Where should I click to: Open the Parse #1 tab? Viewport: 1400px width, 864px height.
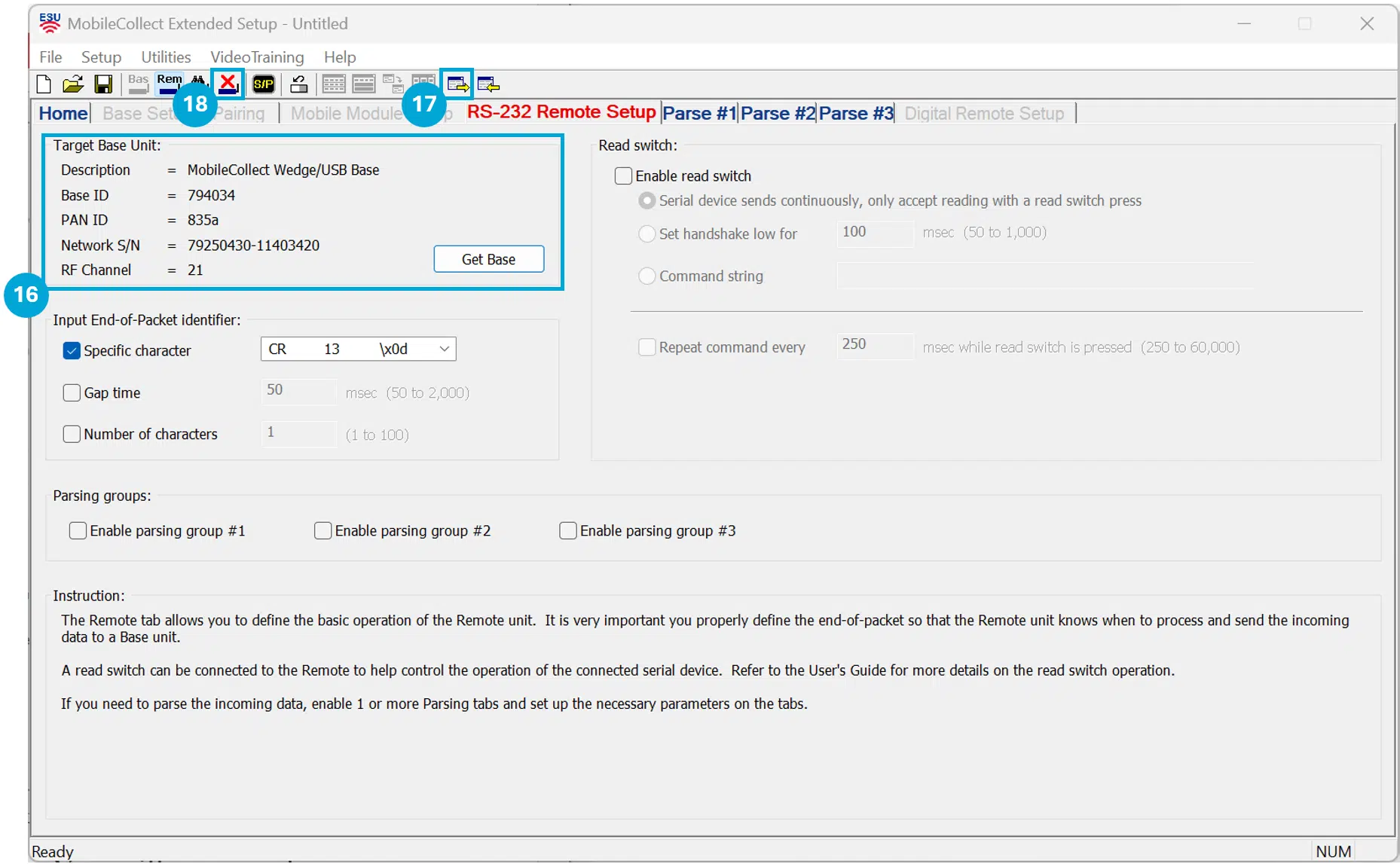click(699, 114)
